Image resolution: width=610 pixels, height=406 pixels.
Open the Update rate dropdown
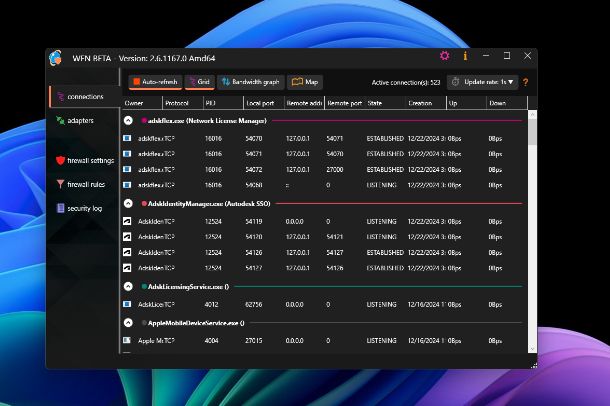(482, 82)
